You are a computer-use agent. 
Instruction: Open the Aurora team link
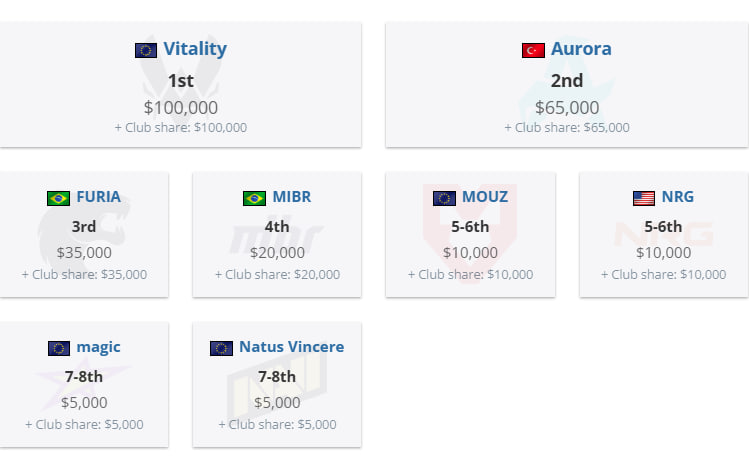click(581, 49)
